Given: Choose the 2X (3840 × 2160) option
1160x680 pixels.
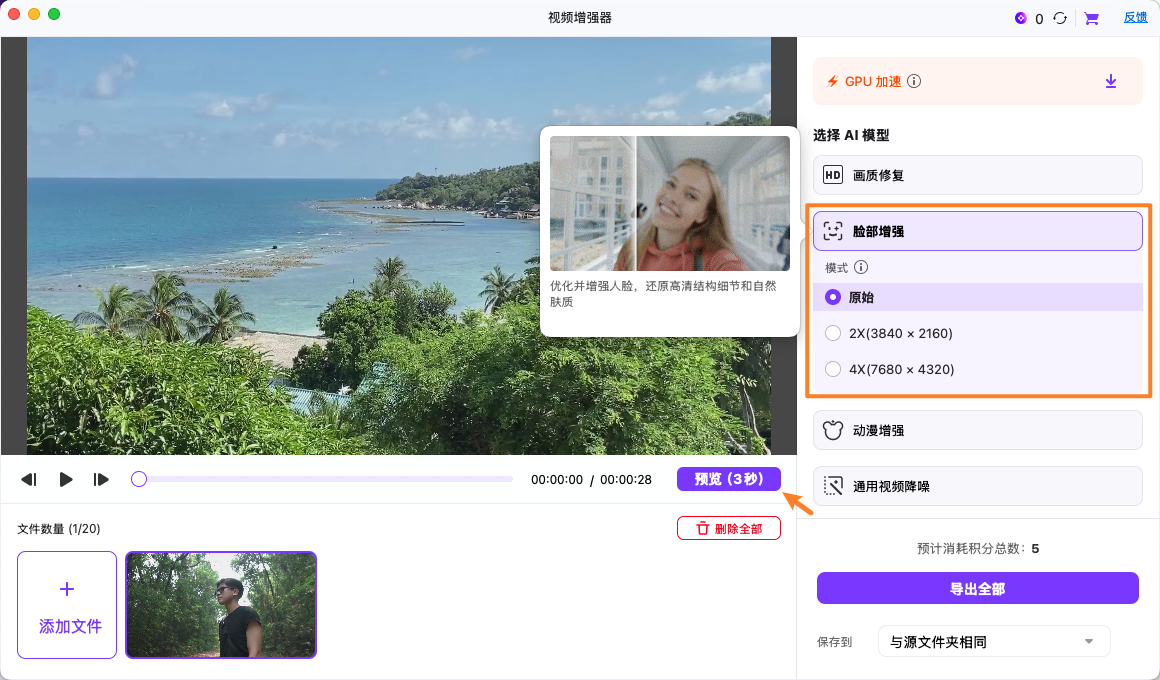Looking at the screenshot, I should tap(833, 333).
